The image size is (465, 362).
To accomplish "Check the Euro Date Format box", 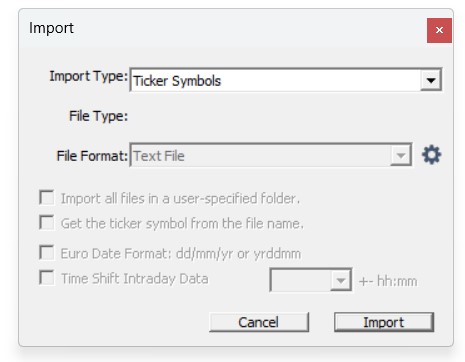I will pyautogui.click(x=47, y=252).
